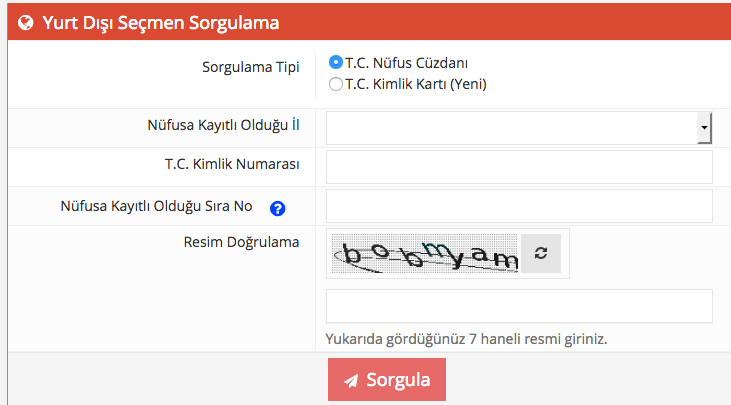The width and height of the screenshot is (731, 405).
Task: Click the Nüfusa Kayıtlı Olduğu Sıra No field
Action: (519, 206)
